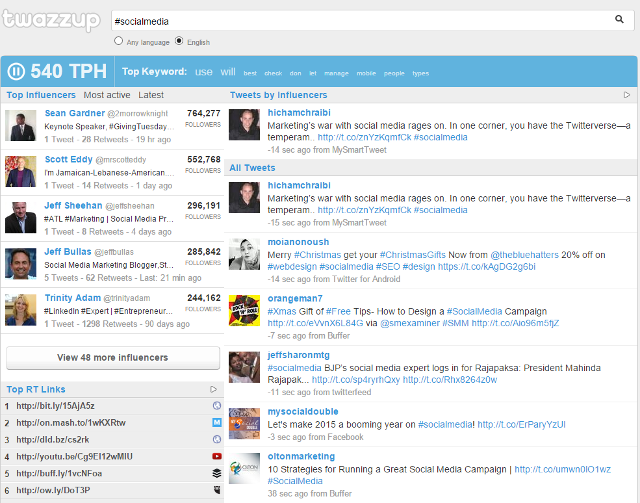This screenshot has height=503, width=640.
Task: Click the Mashable icon beside on.mash.to link
Action: (217, 423)
